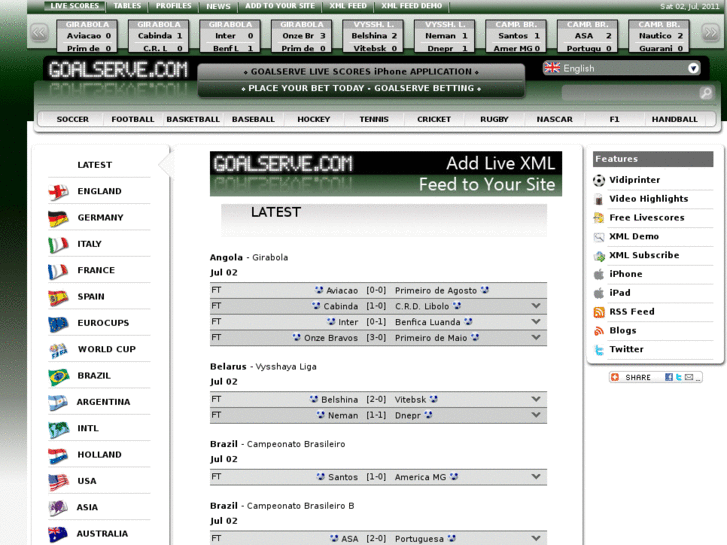The height and width of the screenshot is (545, 727).
Task: Click the Spain flag icon
Action: tap(58, 297)
